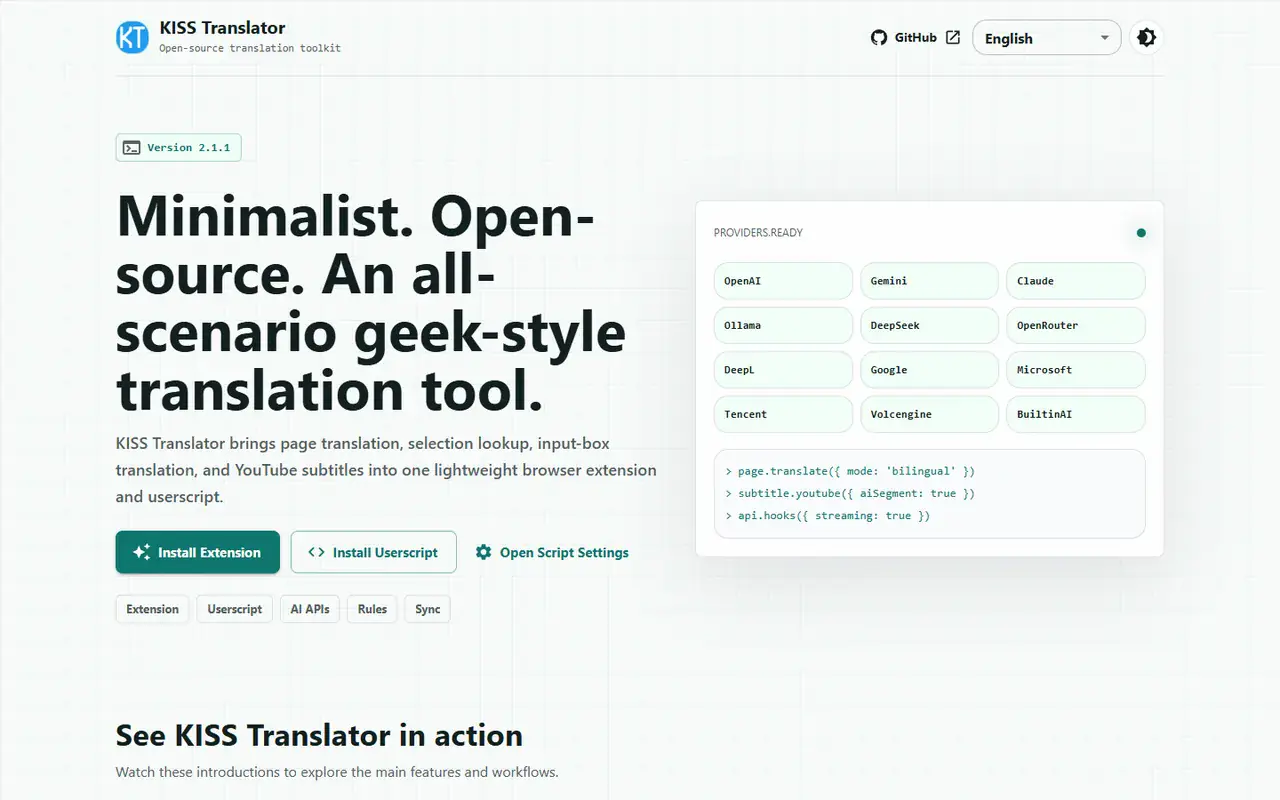Screen dimensions: 1280x800
Task: Click the DeepSeek provider chip
Action: [x=929, y=325]
